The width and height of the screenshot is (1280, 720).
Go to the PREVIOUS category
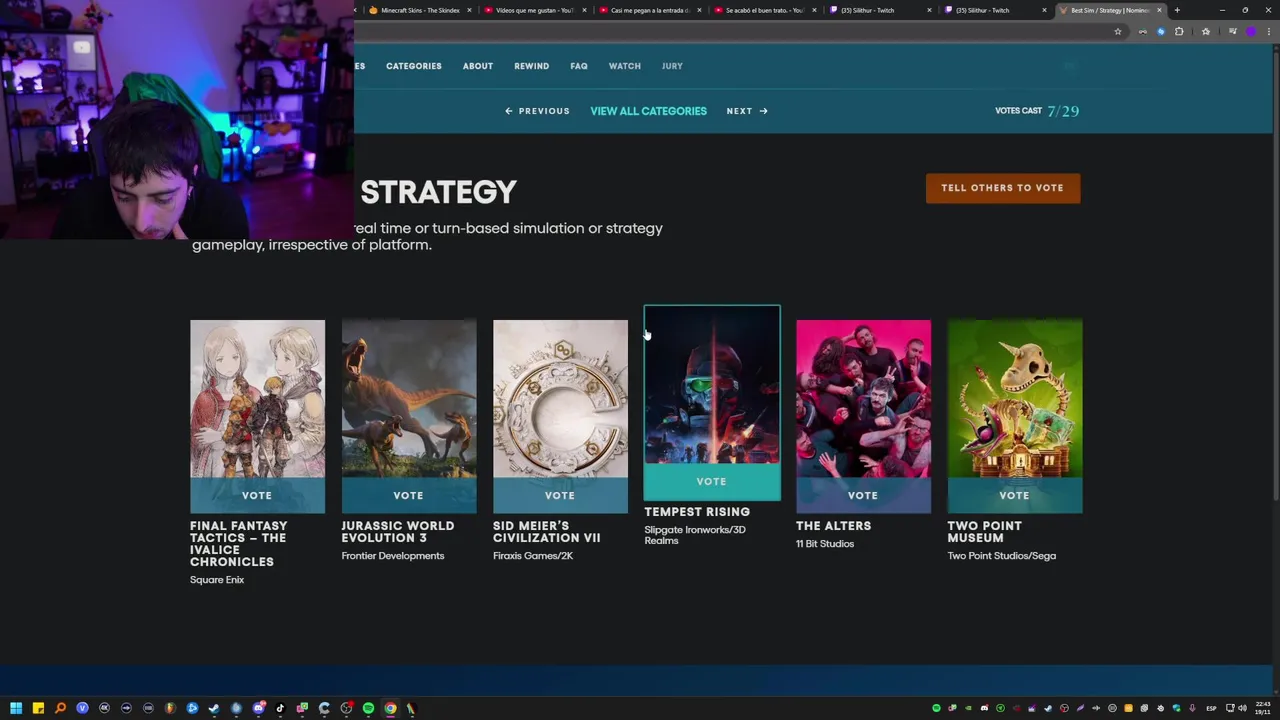[x=537, y=111]
